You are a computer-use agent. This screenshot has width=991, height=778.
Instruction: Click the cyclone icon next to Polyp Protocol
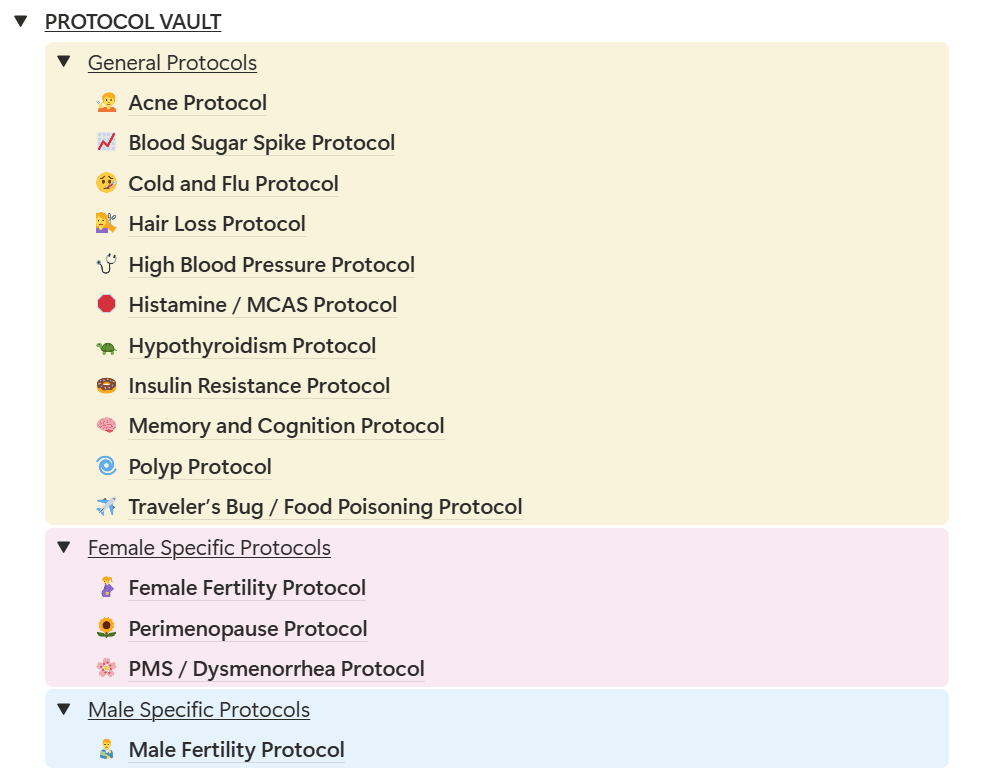pos(106,466)
